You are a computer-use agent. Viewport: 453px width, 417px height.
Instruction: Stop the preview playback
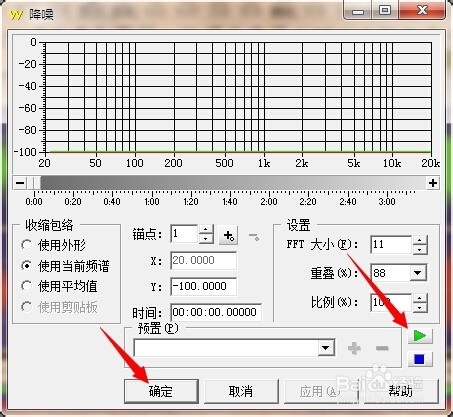(x=420, y=359)
